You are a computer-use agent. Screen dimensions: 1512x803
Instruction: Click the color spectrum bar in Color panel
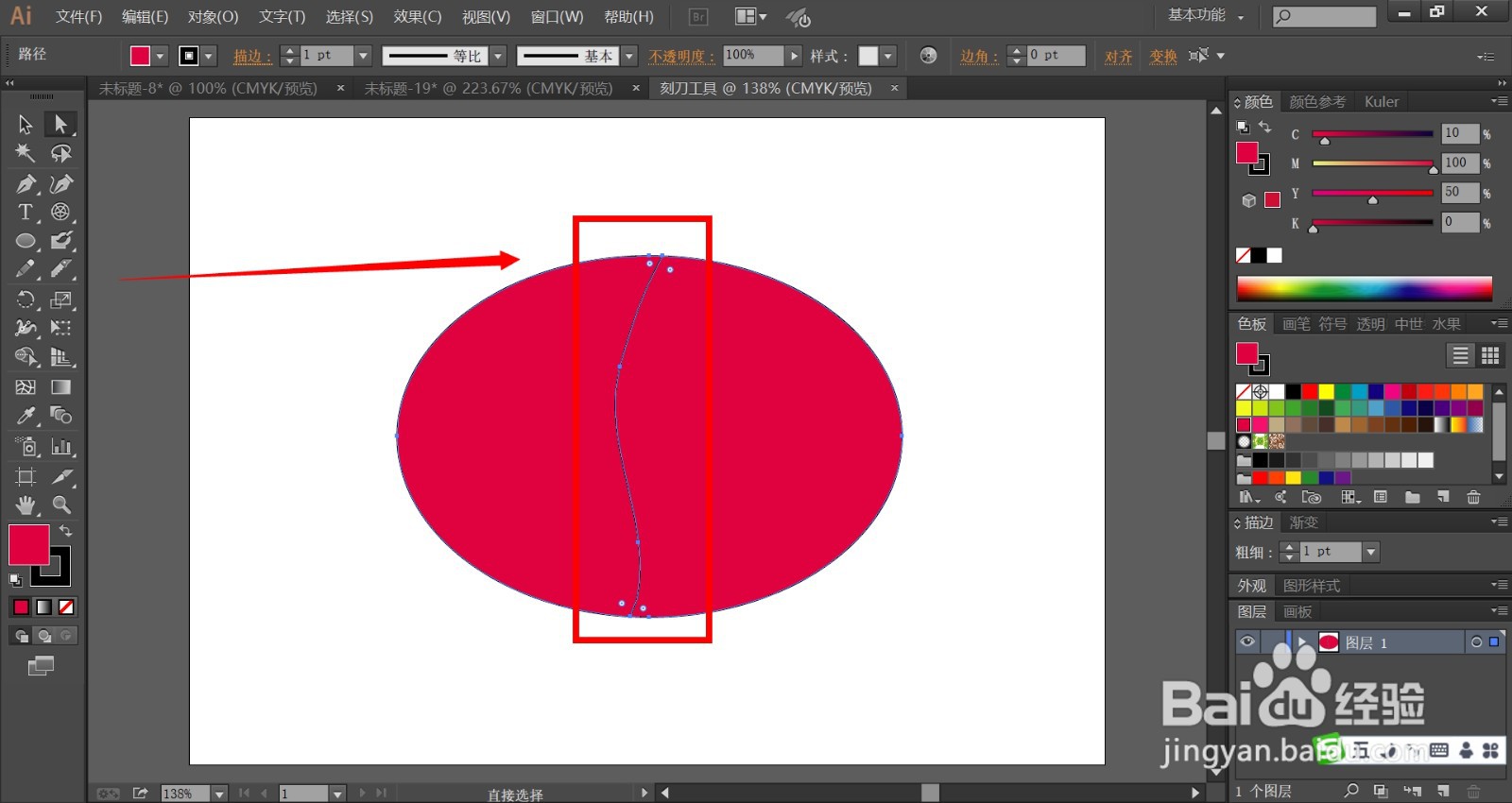[1364, 289]
